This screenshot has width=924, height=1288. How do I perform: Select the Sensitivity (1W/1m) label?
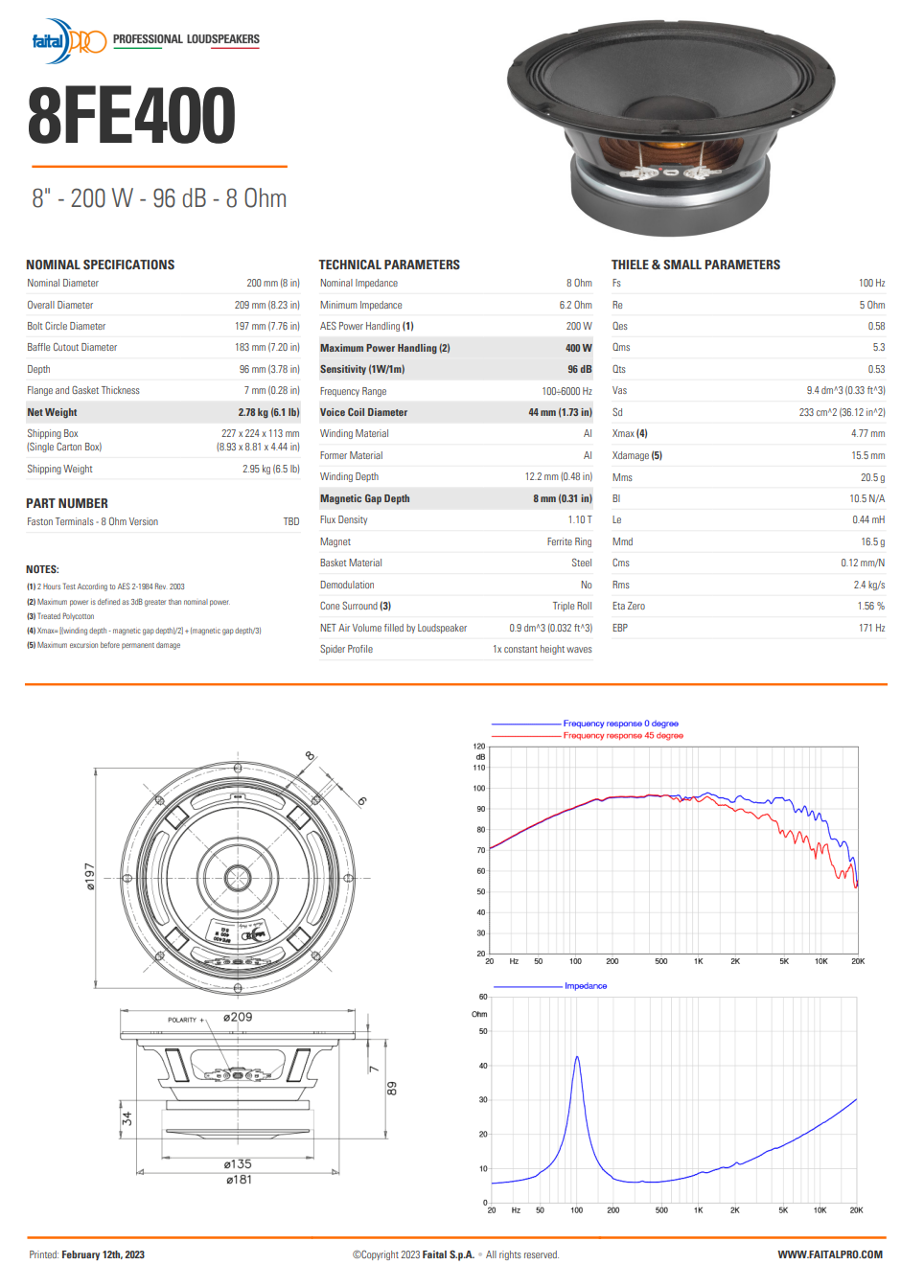[x=362, y=370]
